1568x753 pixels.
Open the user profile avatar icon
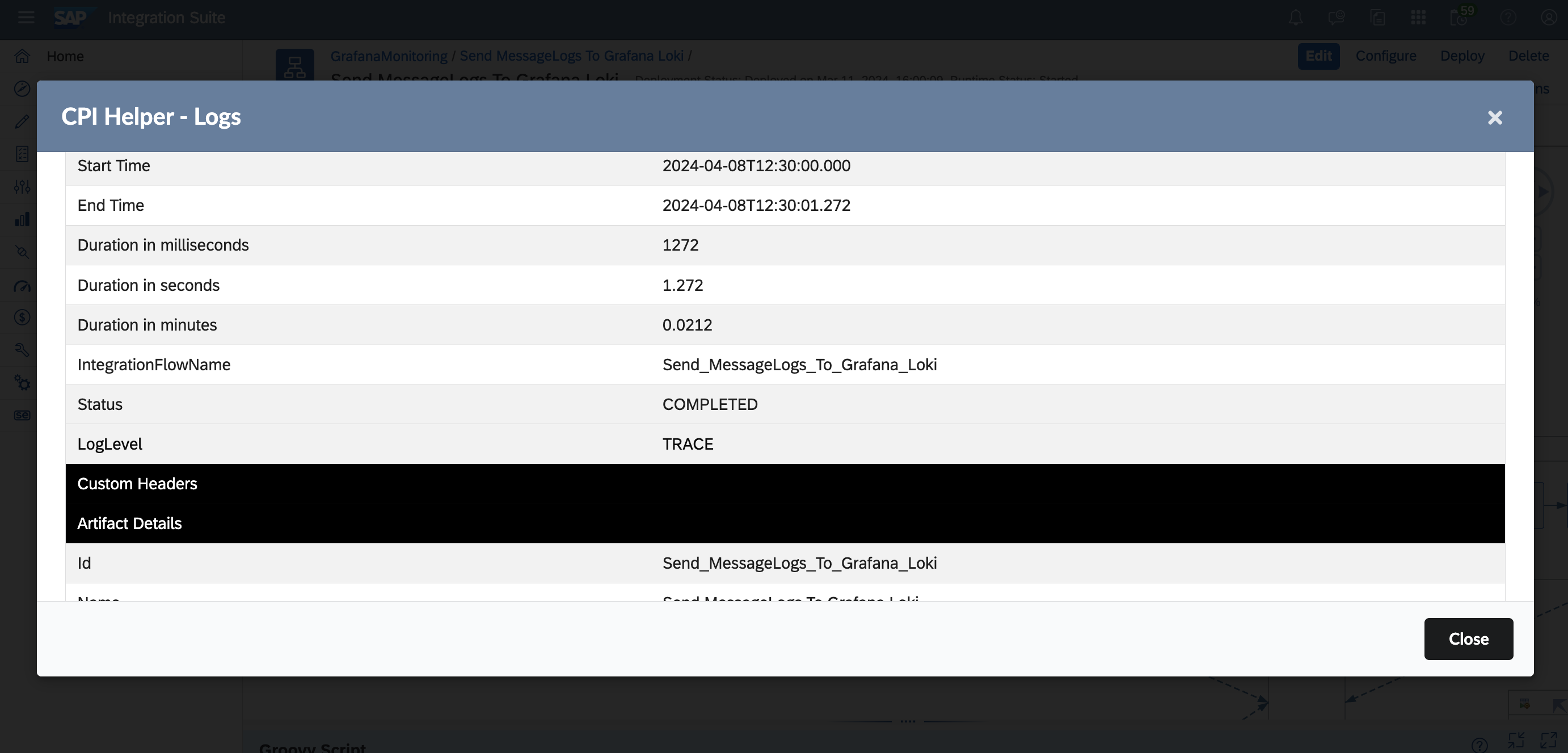click(x=1549, y=18)
